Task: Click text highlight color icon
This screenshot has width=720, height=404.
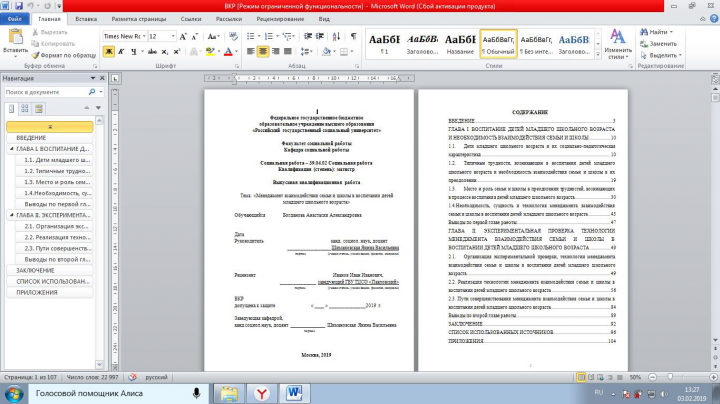Action: click(210, 51)
